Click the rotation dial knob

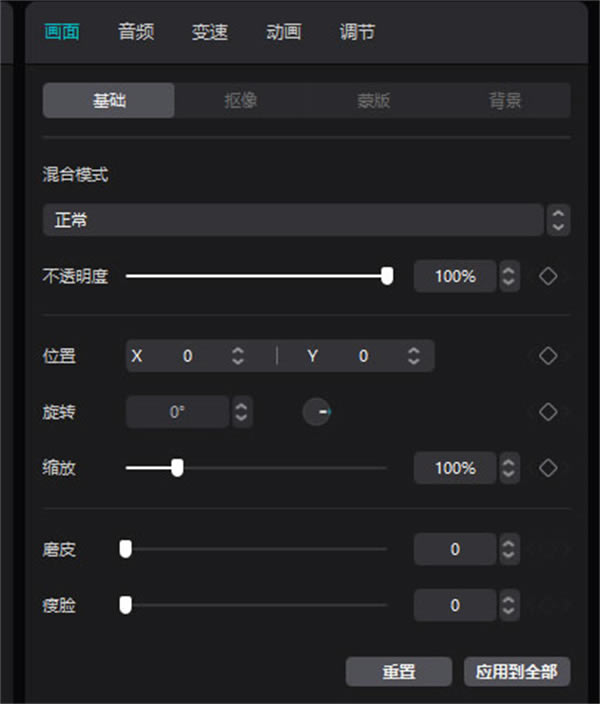[x=317, y=411]
